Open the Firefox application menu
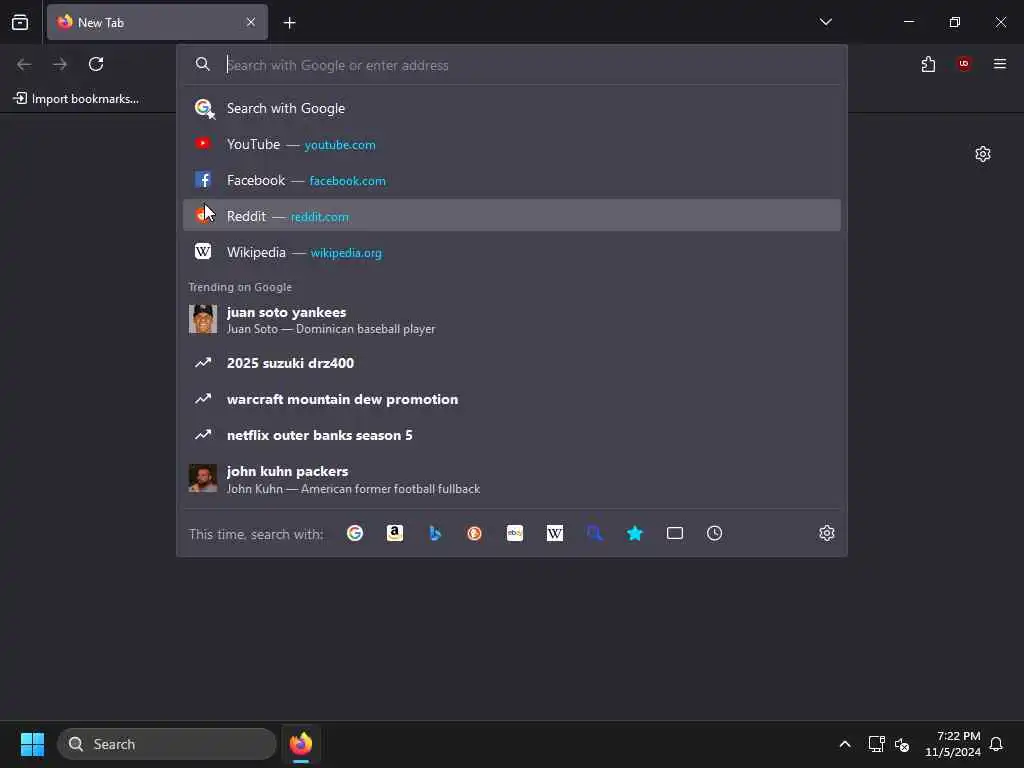The width and height of the screenshot is (1024, 768). (x=1000, y=64)
